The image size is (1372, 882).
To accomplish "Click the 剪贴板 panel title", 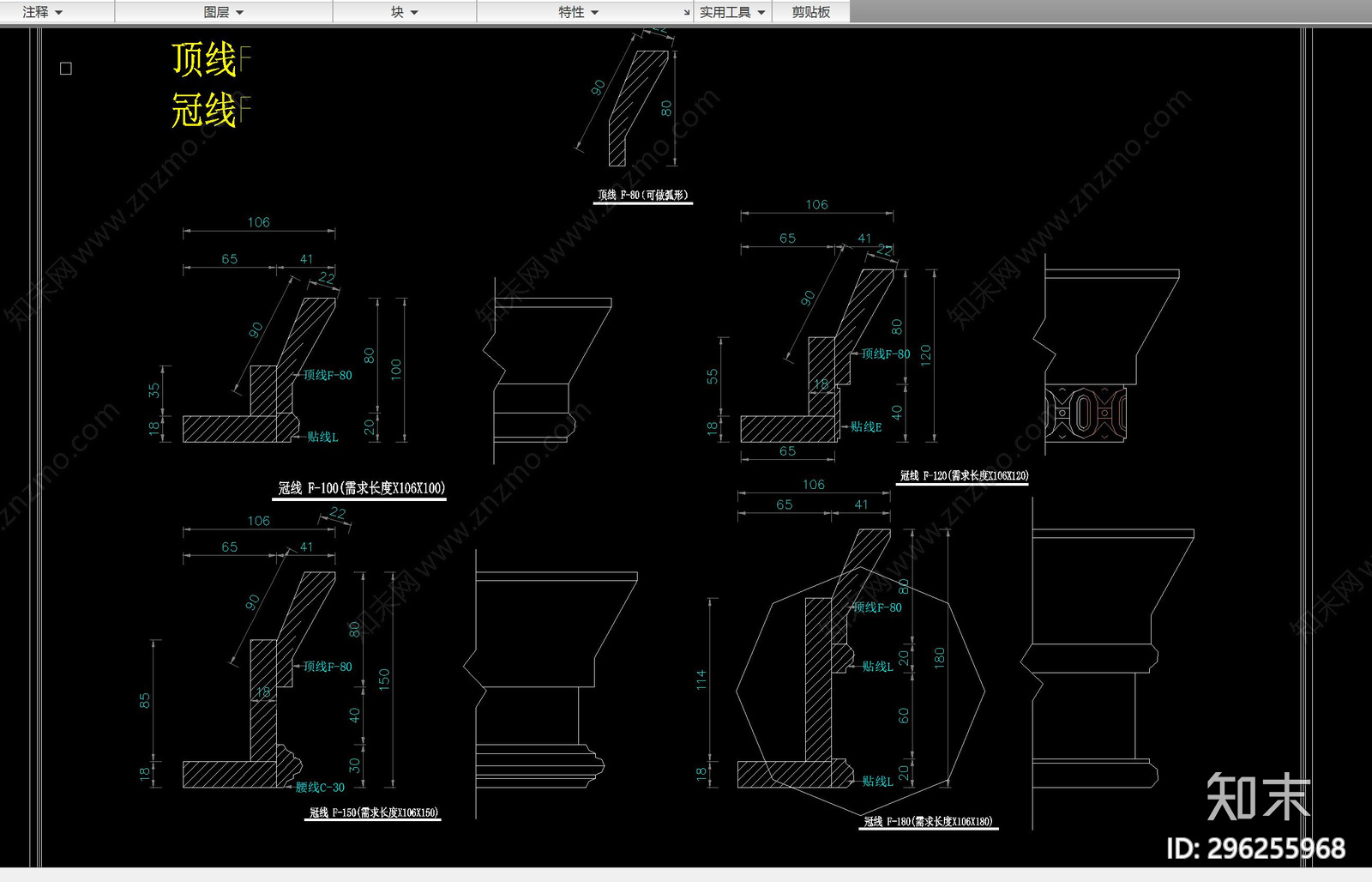I will pos(810,12).
